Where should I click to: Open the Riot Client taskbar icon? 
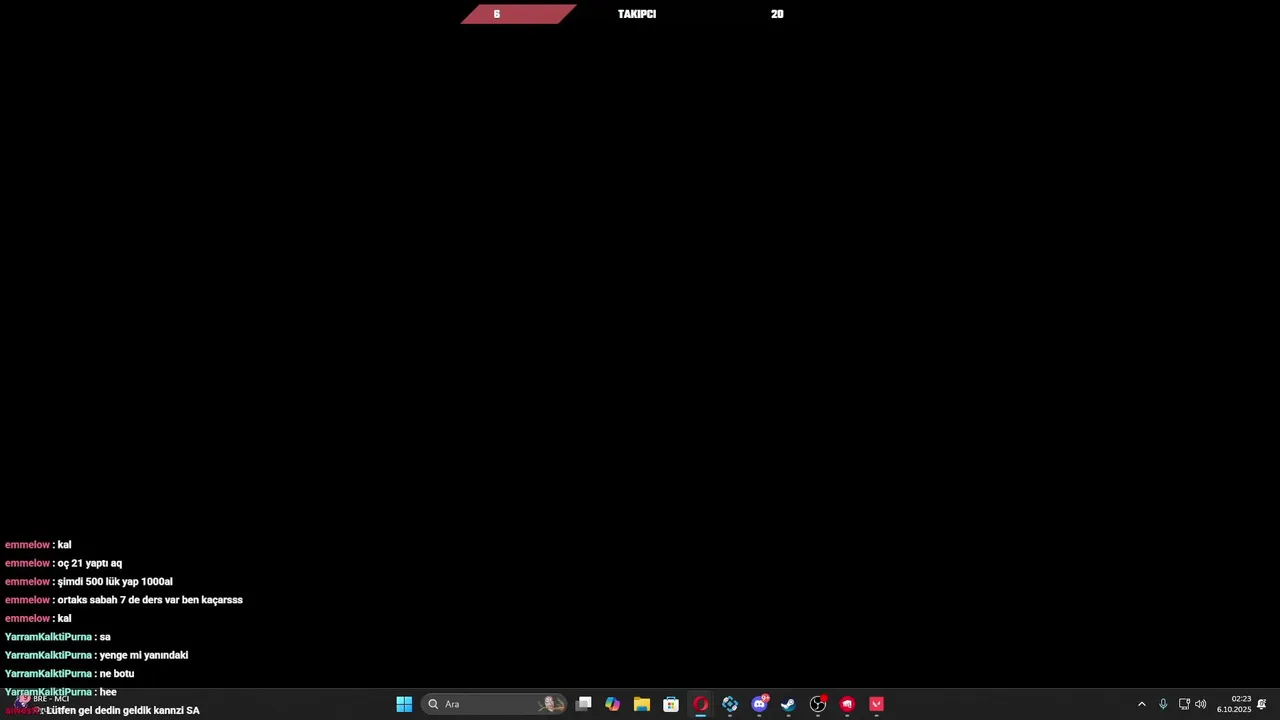(847, 704)
